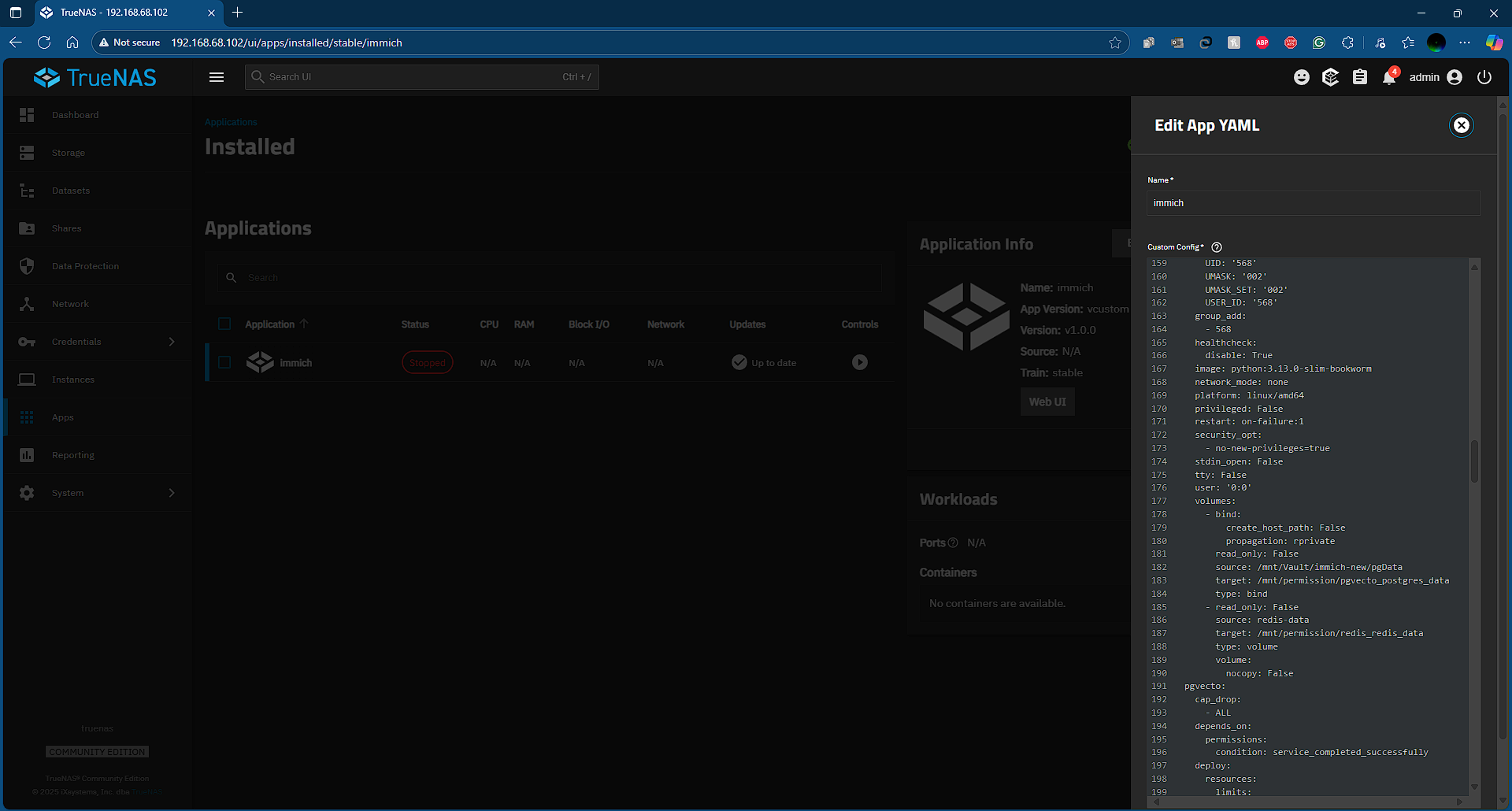The width and height of the screenshot is (1512, 811).
Task: Open the feedback smiley icon
Action: (1302, 77)
